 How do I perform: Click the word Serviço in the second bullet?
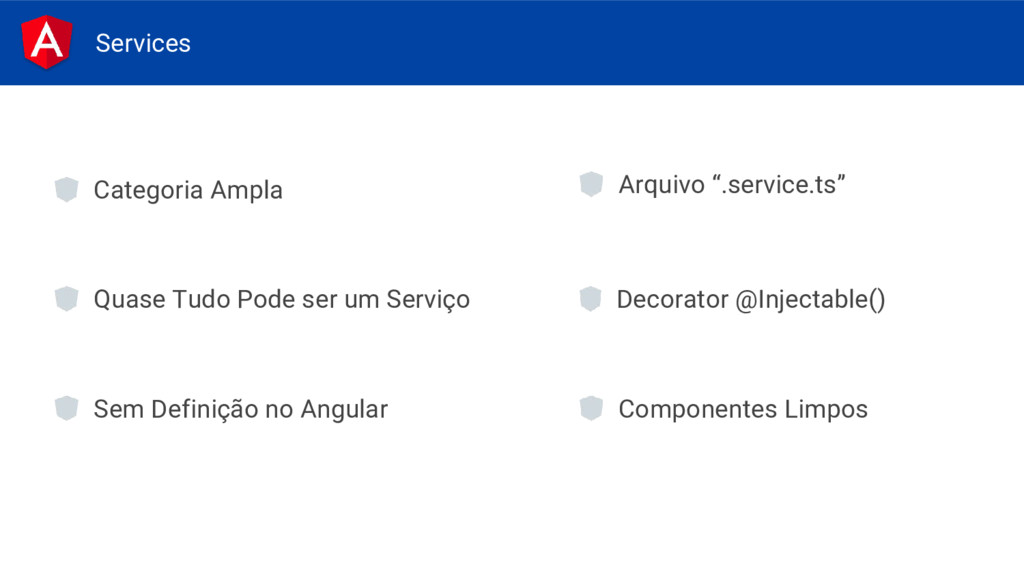coord(428,300)
